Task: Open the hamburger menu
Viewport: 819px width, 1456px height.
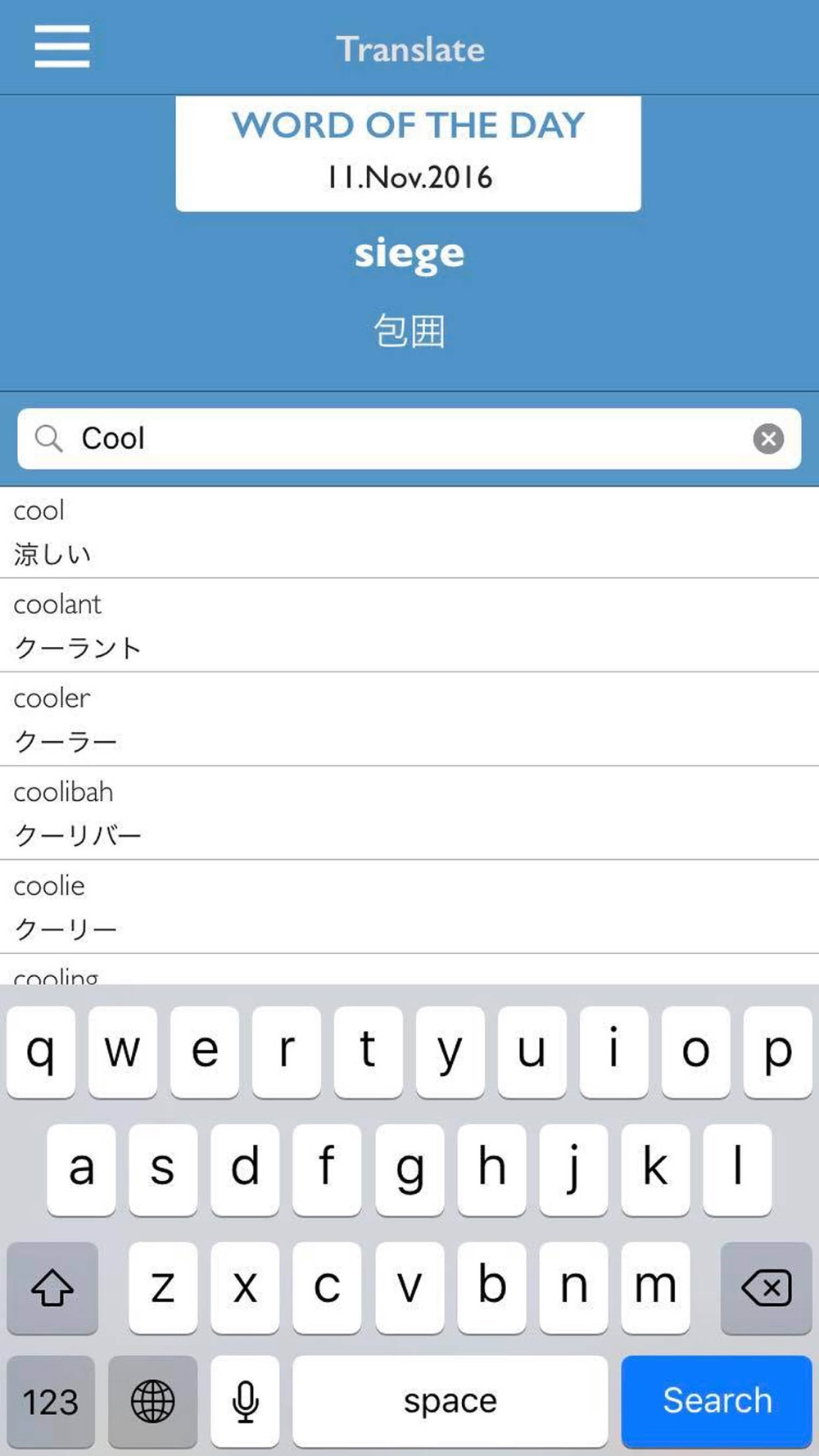Action: (x=62, y=47)
